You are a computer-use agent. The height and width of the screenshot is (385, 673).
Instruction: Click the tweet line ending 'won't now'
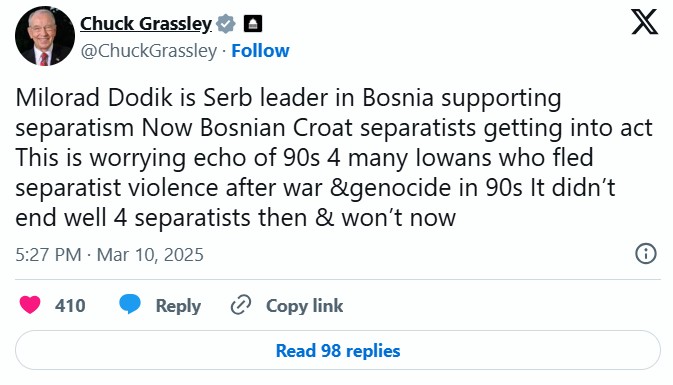click(x=236, y=218)
